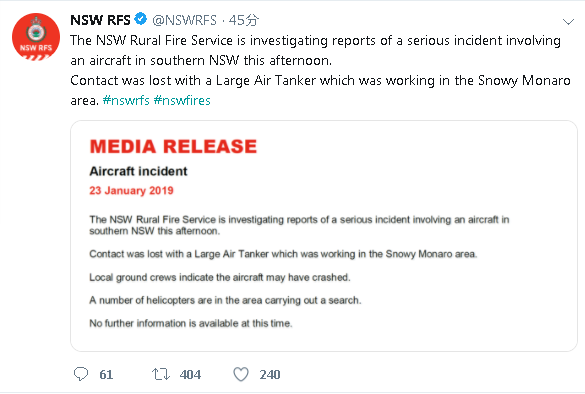The width and height of the screenshot is (585, 394).
Task: Click the 45分 timestamp
Action: [243, 20]
